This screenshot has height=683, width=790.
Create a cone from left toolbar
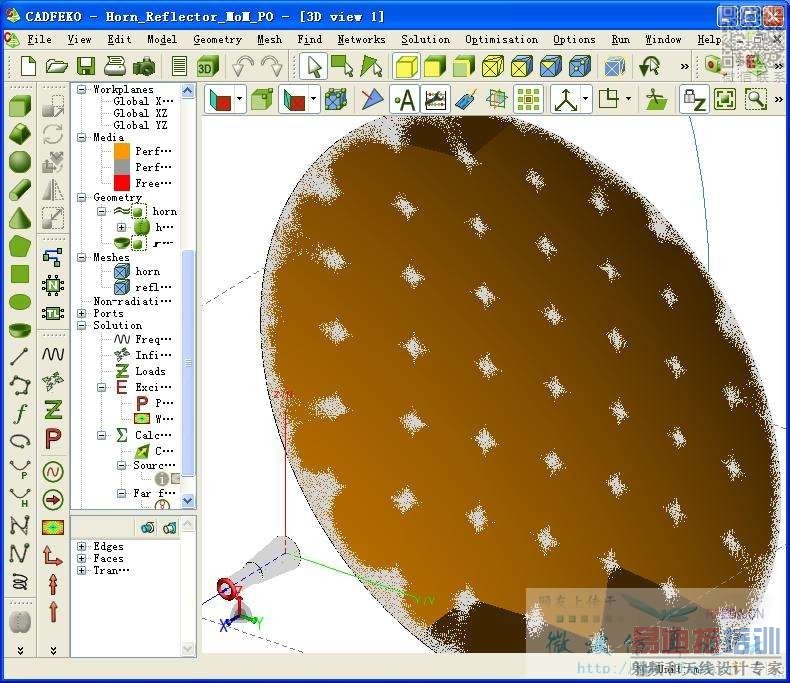[20, 218]
